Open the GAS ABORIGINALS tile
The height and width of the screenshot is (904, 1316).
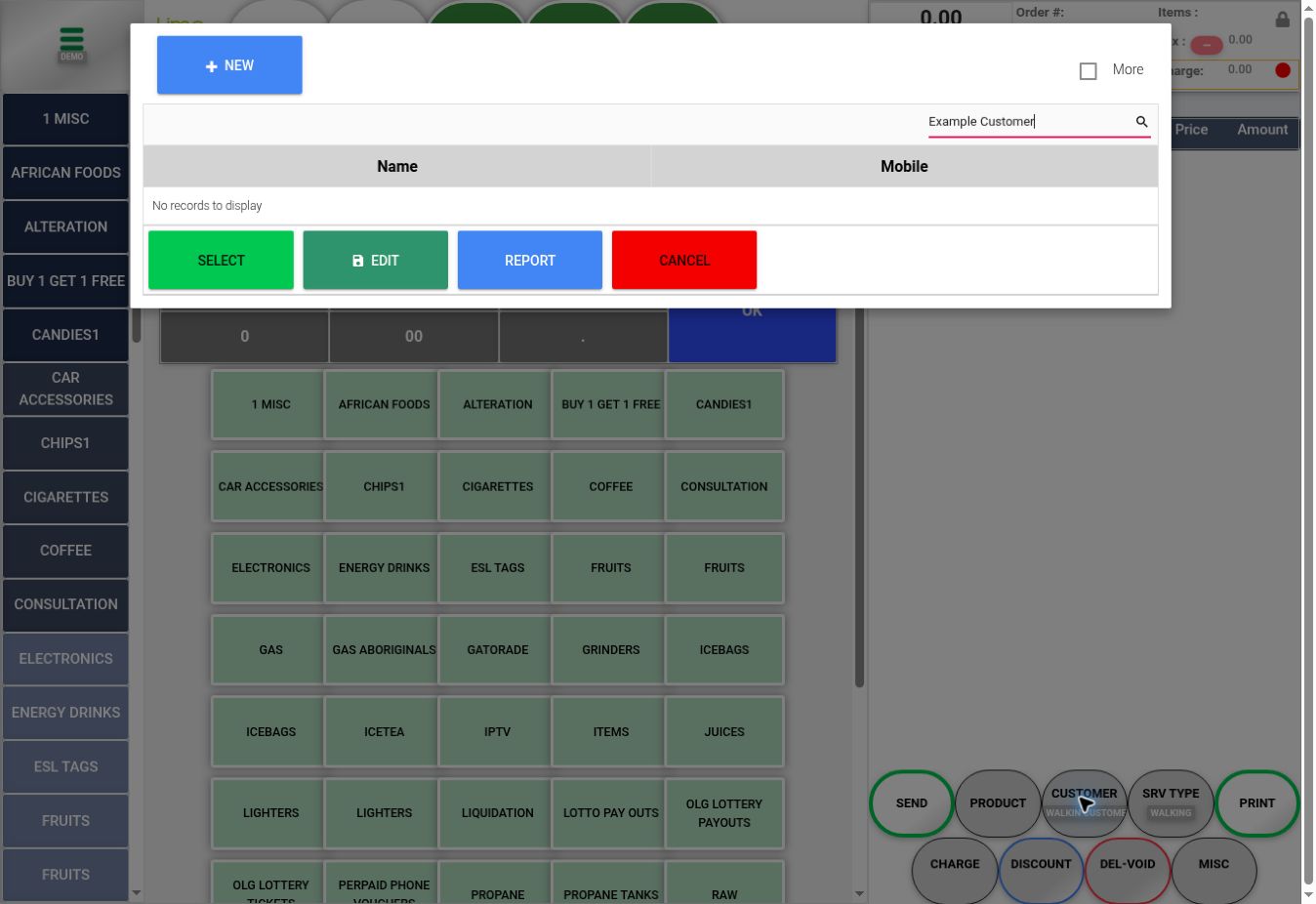(384, 650)
